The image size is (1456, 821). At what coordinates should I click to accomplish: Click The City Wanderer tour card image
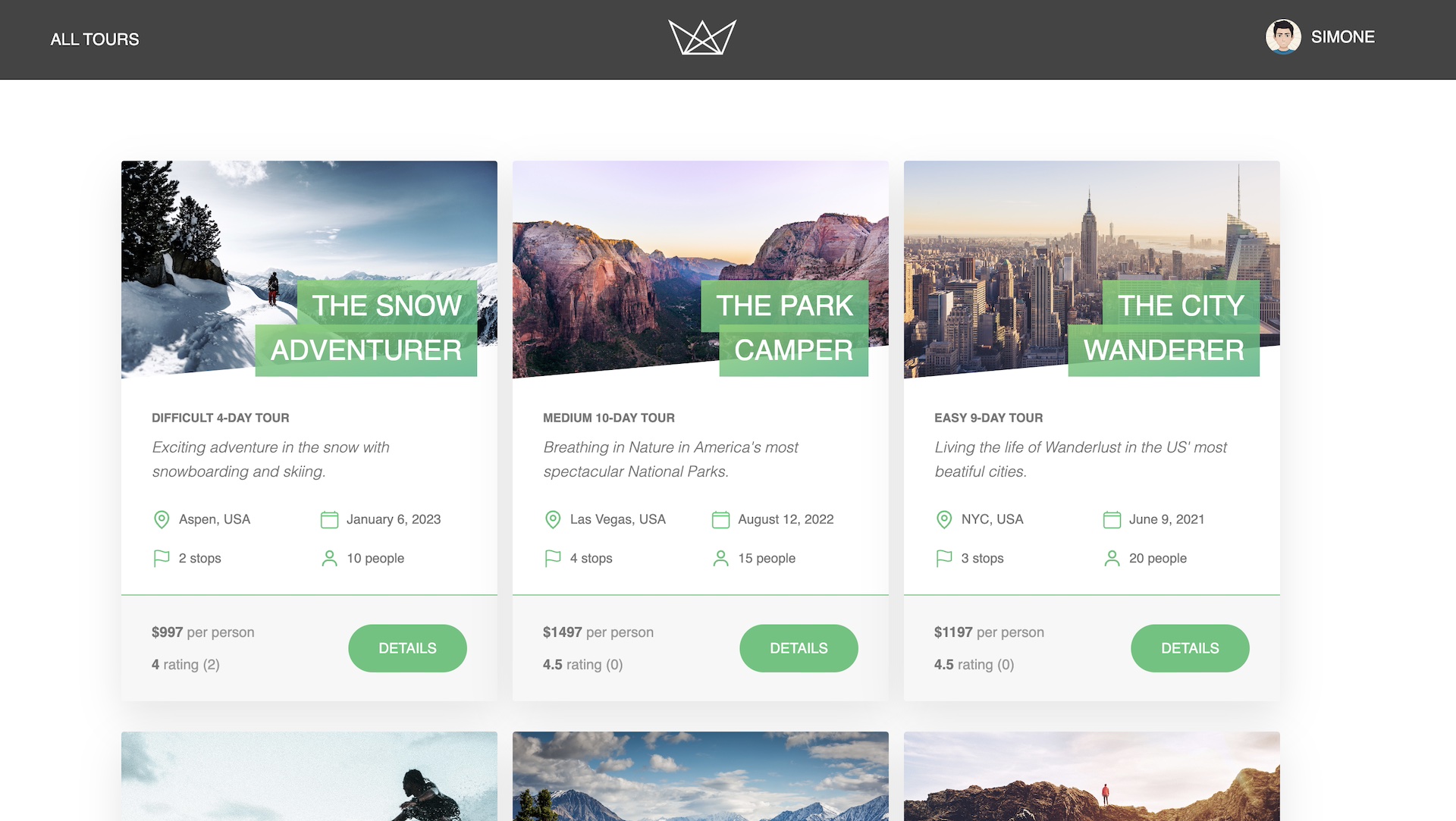tap(1090, 268)
